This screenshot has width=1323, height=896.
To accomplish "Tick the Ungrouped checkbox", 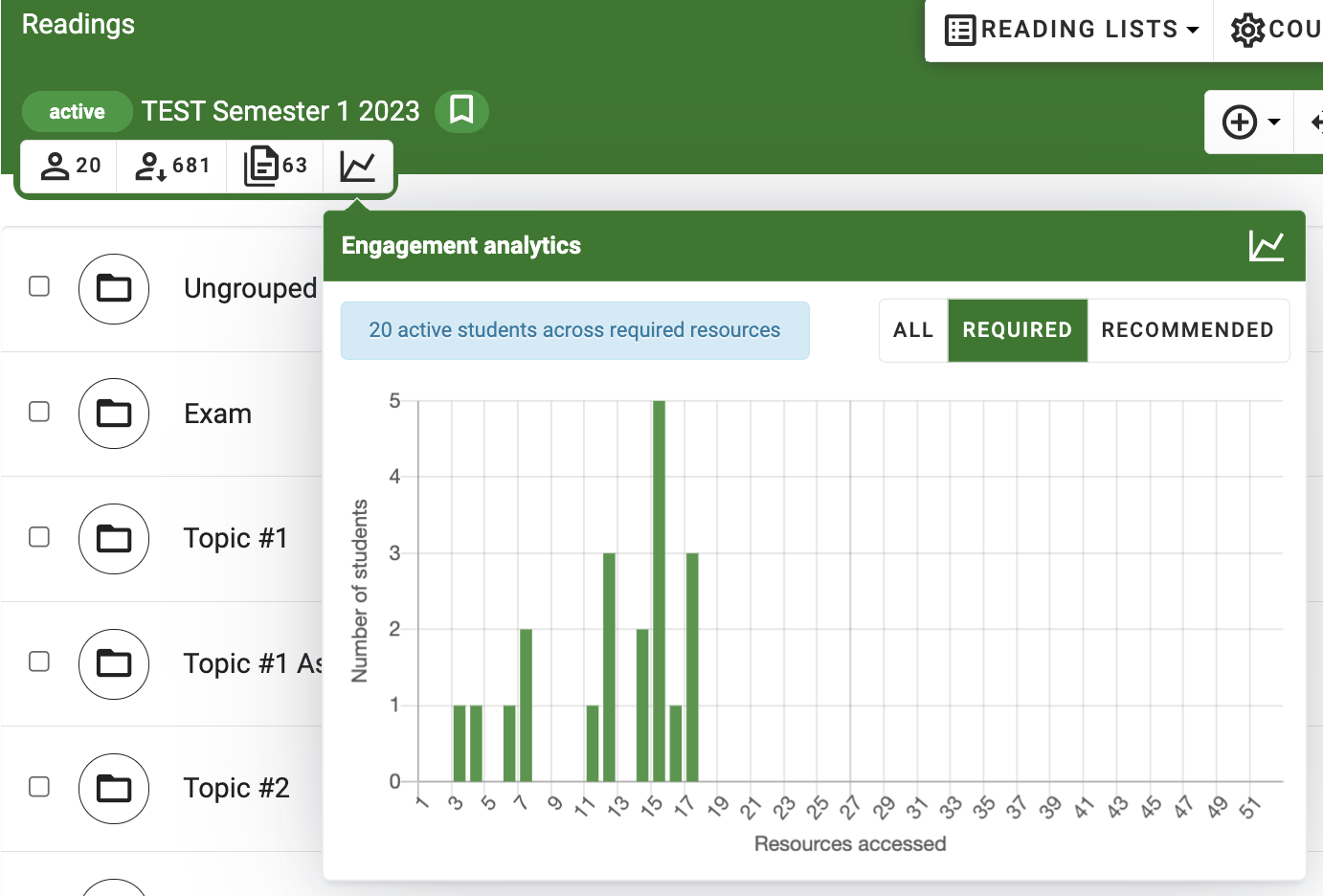I will pos(38,286).
